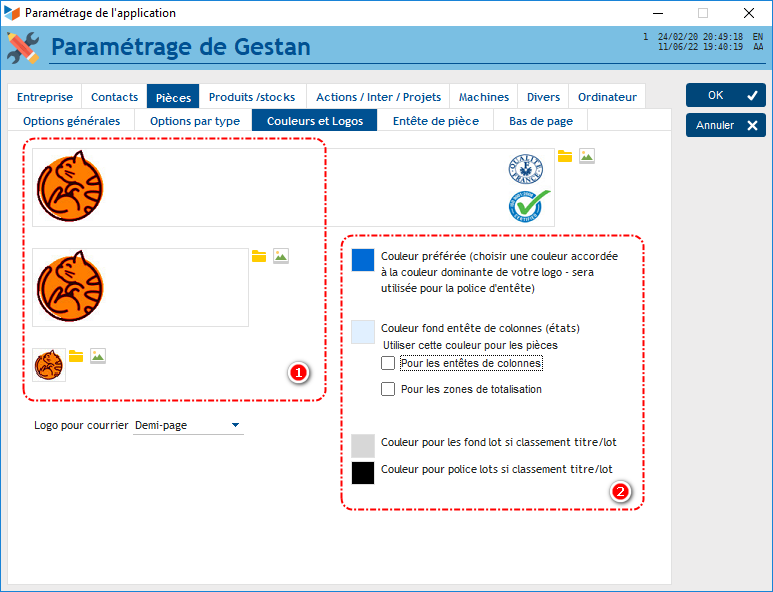Go to Options par type sub-tab

(195, 121)
